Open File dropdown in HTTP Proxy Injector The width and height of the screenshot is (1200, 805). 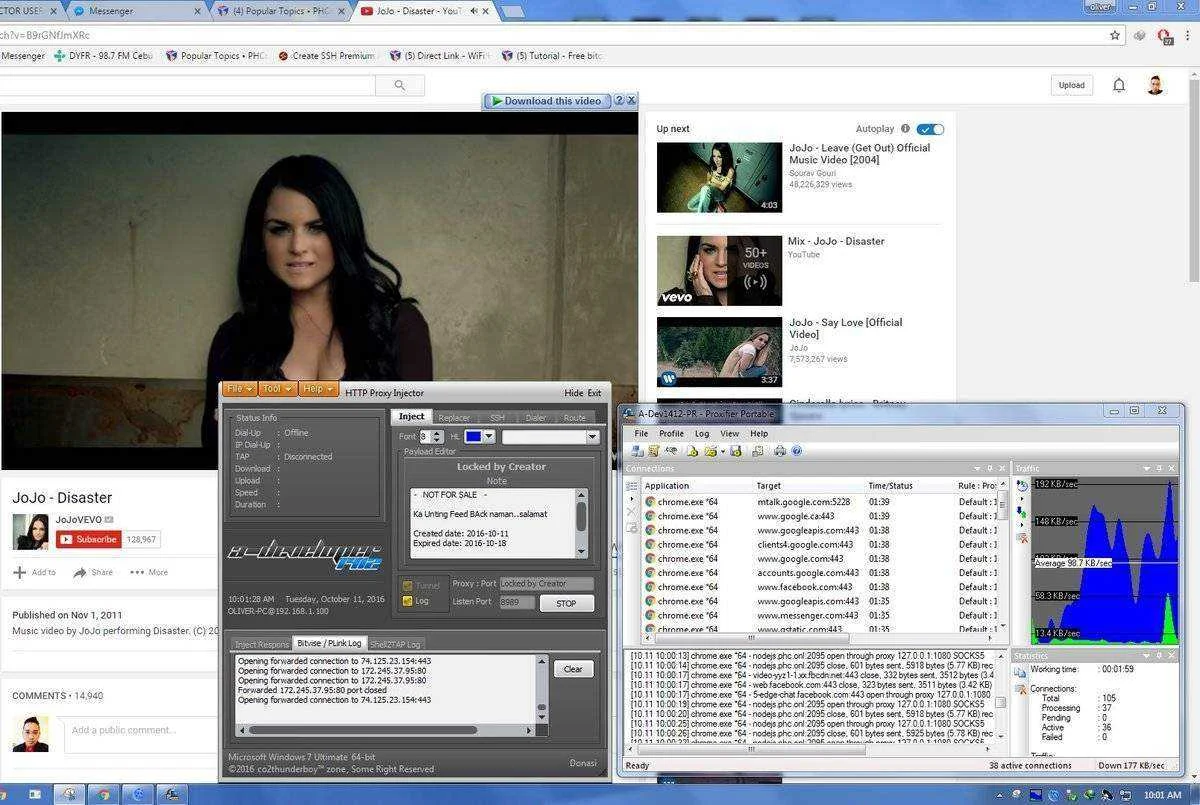coord(239,389)
